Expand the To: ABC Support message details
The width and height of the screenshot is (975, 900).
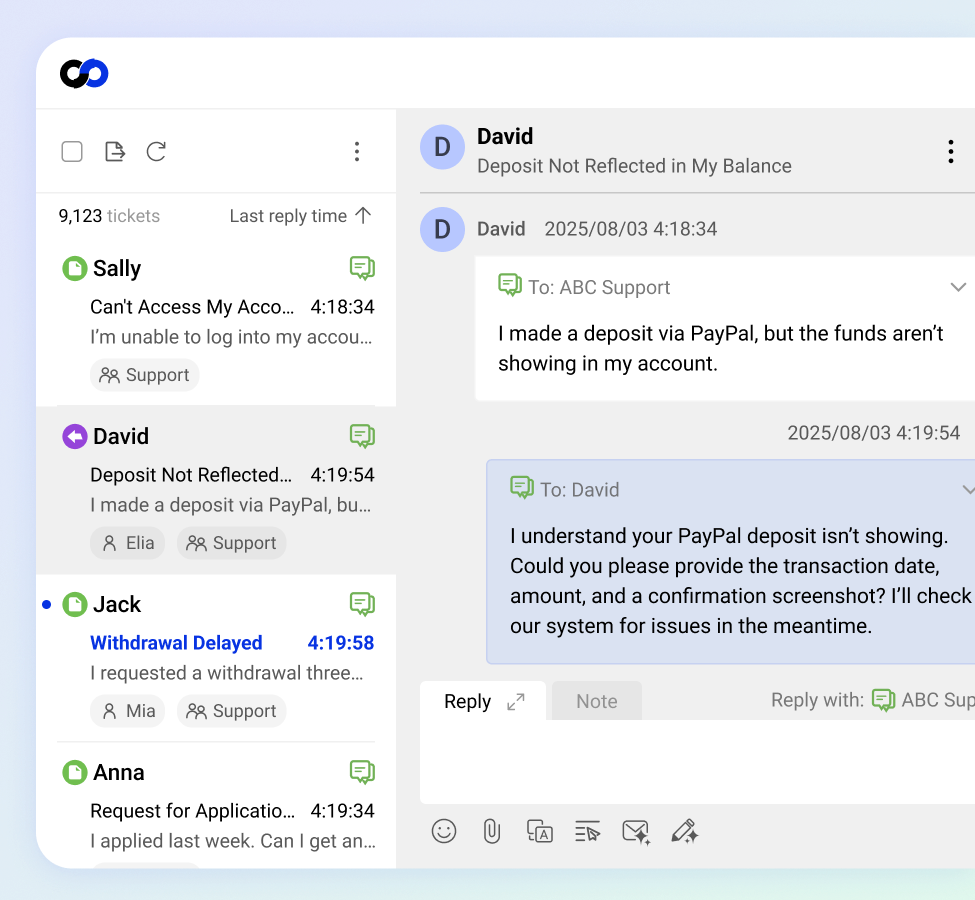click(x=958, y=287)
